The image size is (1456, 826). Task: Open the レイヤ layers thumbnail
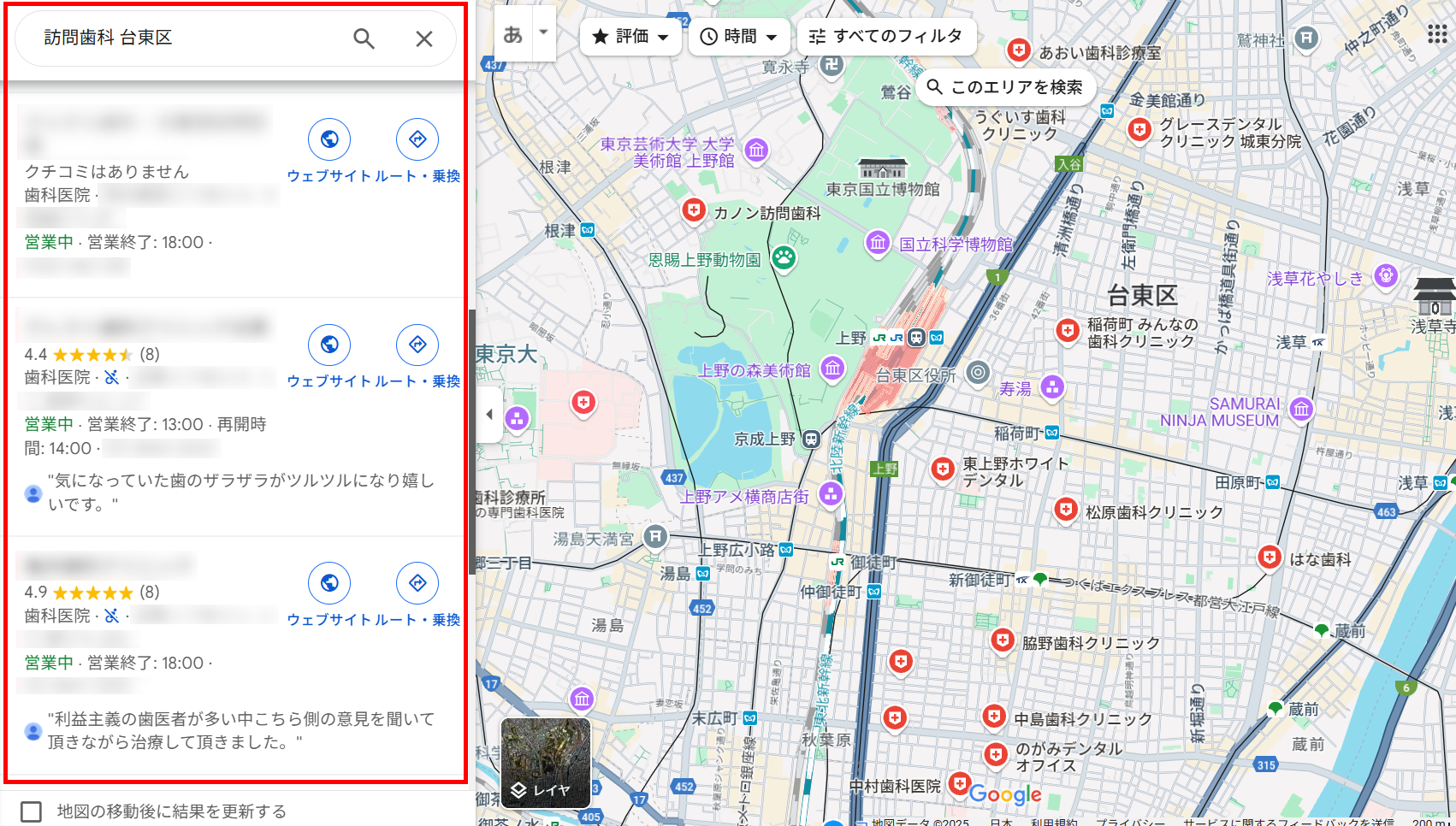[x=545, y=763]
